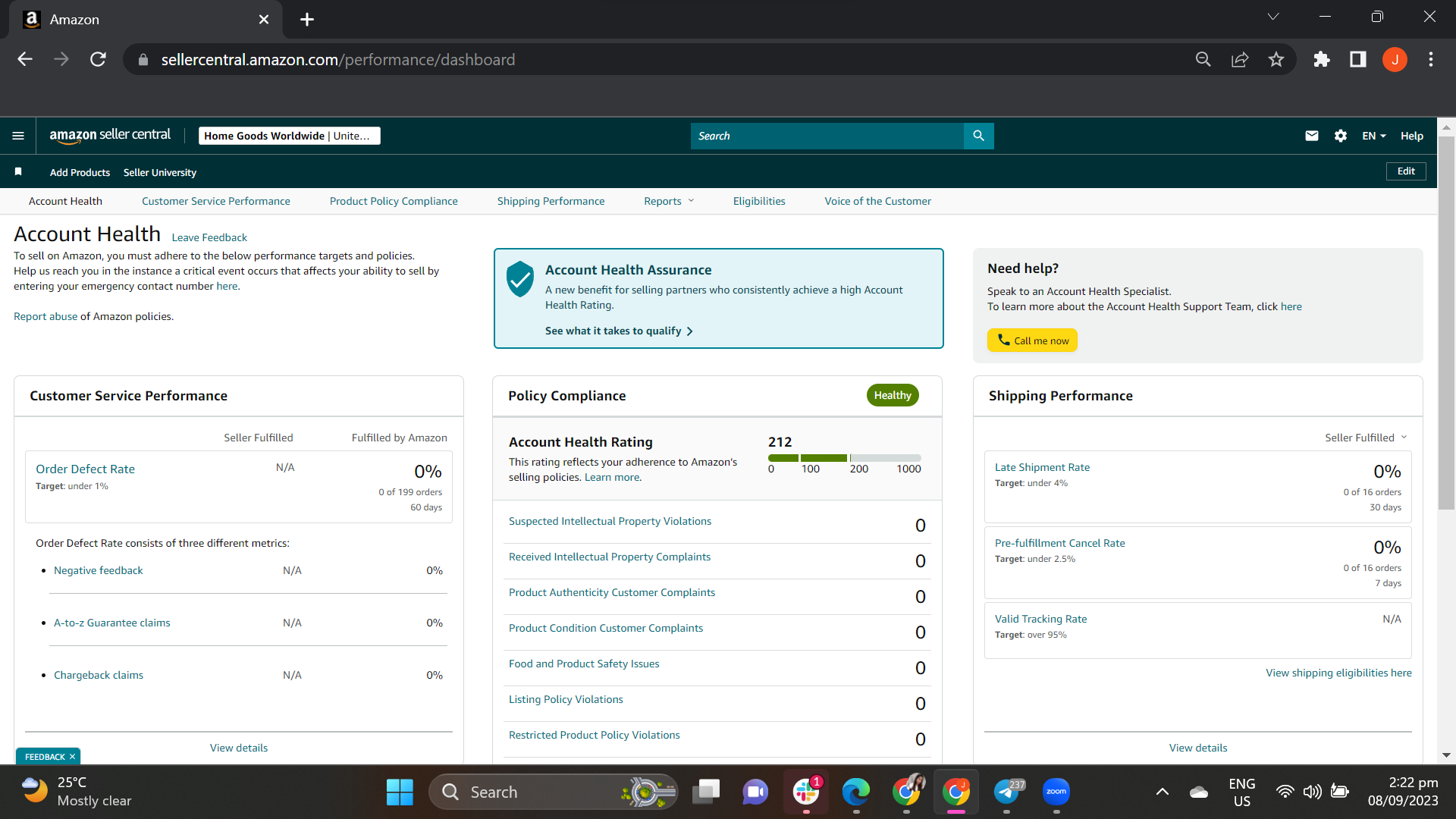Open Chrome profile avatar J
Screen dimensions: 1456x819
pos(1395,59)
